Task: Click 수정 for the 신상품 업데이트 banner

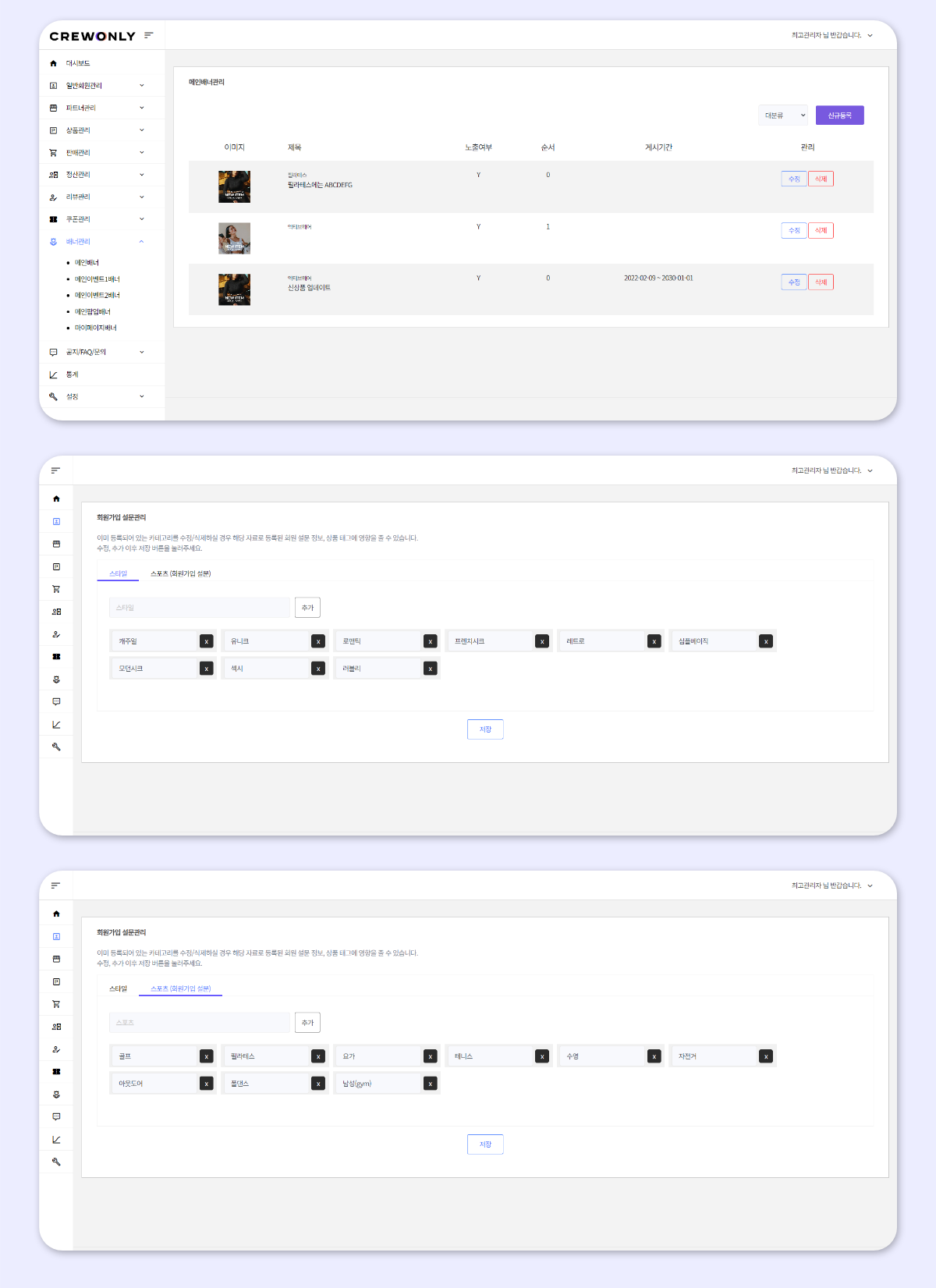Action: (x=793, y=282)
